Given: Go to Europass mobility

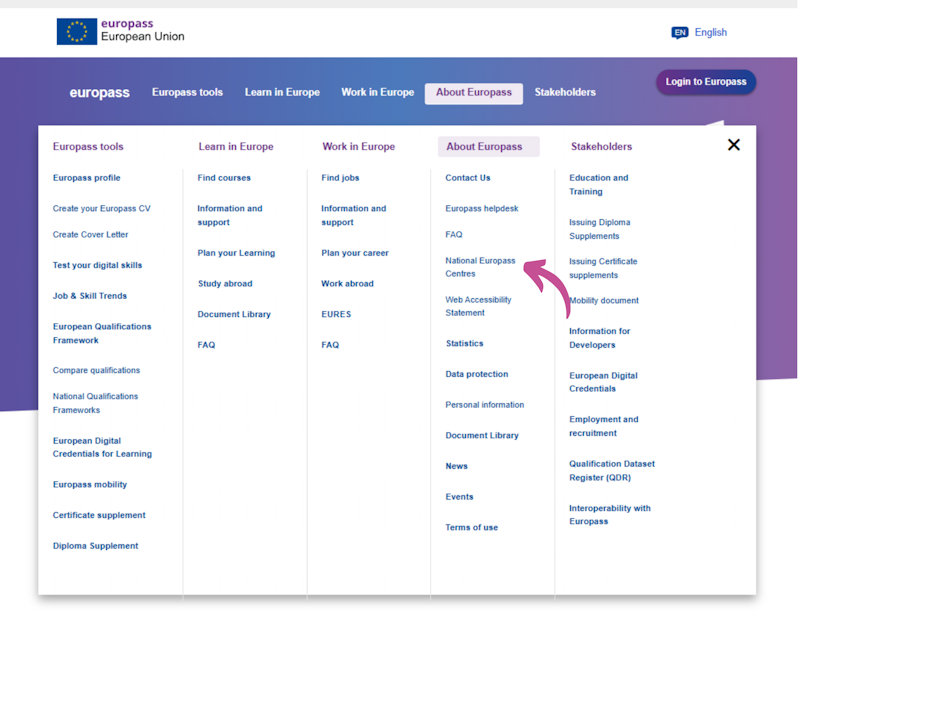Looking at the screenshot, I should (90, 485).
